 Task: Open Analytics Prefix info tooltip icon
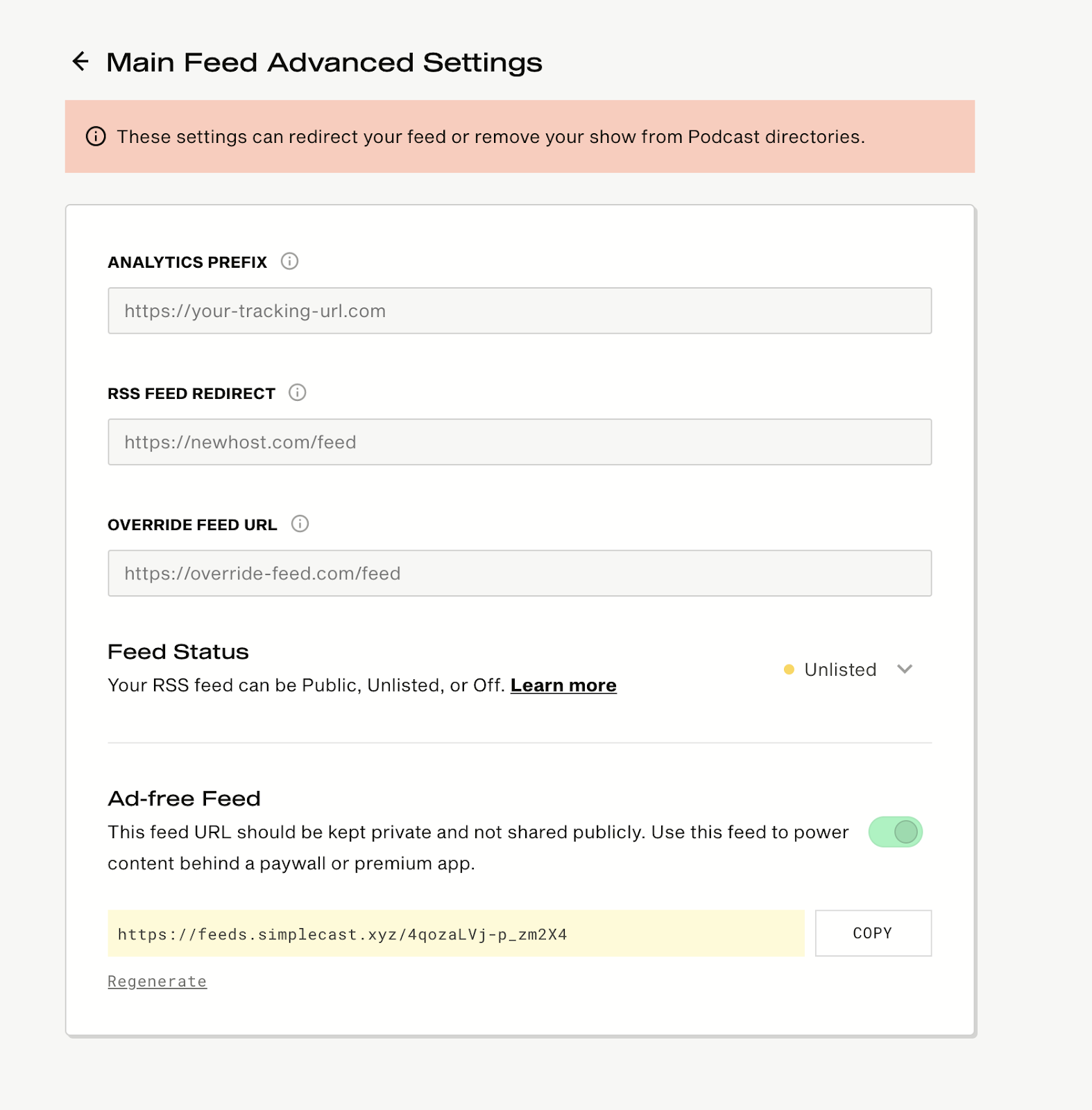(289, 262)
